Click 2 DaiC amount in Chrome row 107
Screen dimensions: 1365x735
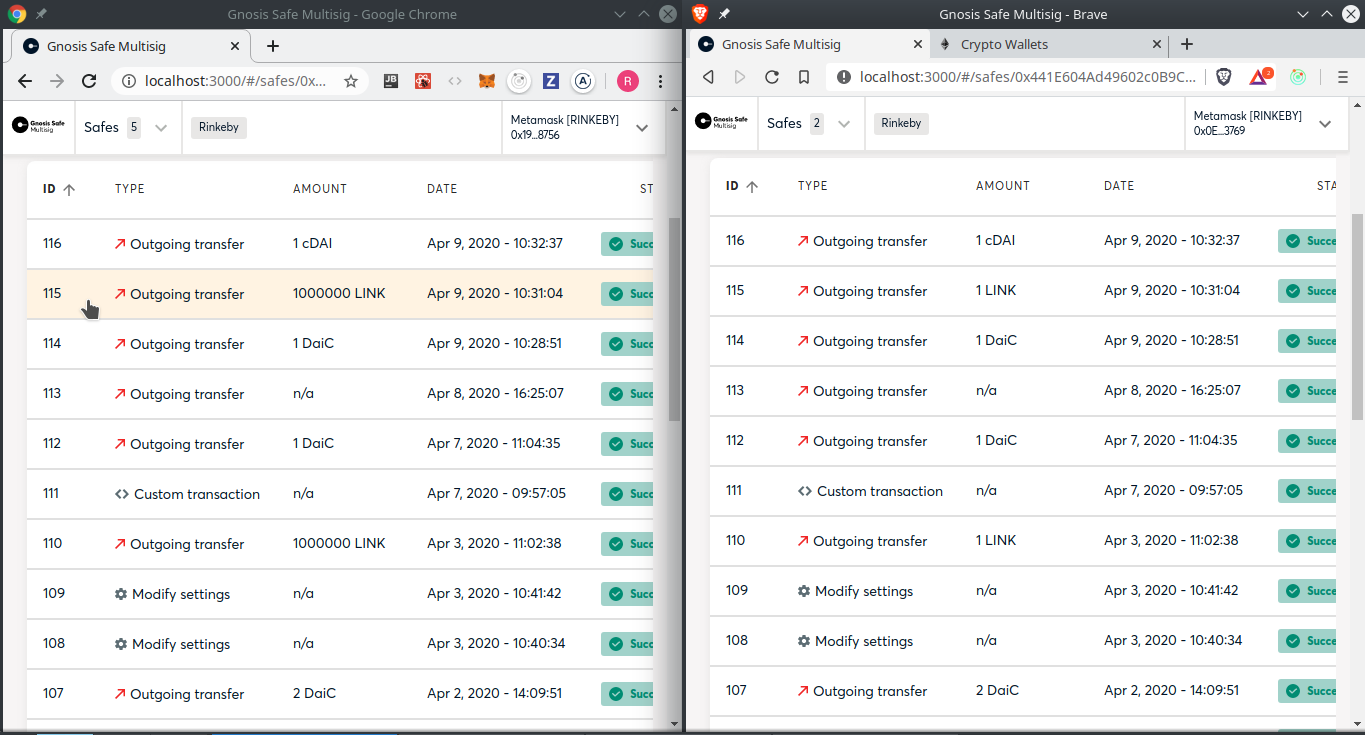pos(314,694)
